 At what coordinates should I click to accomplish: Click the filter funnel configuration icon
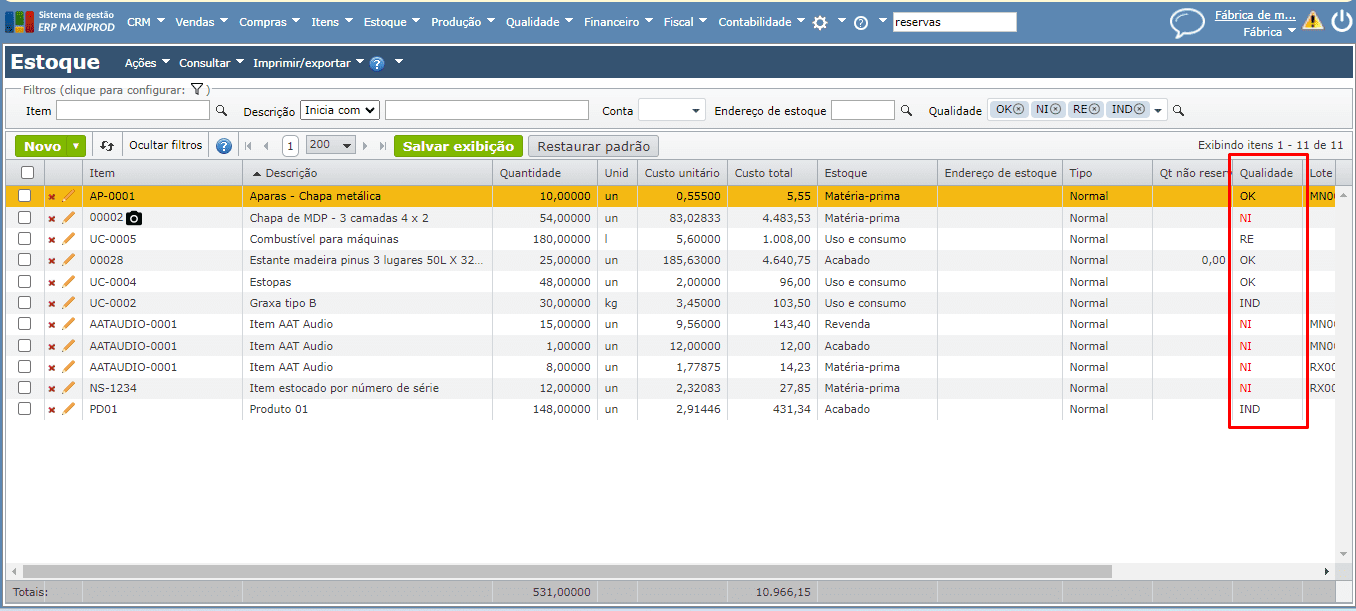click(x=197, y=89)
